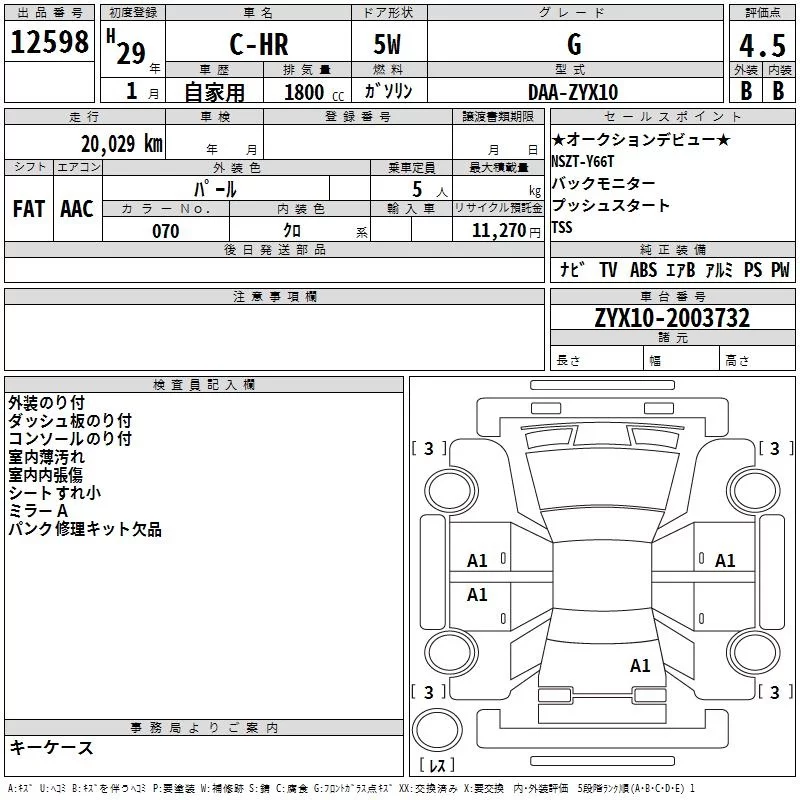Click the セールスポイント header

coord(672,117)
